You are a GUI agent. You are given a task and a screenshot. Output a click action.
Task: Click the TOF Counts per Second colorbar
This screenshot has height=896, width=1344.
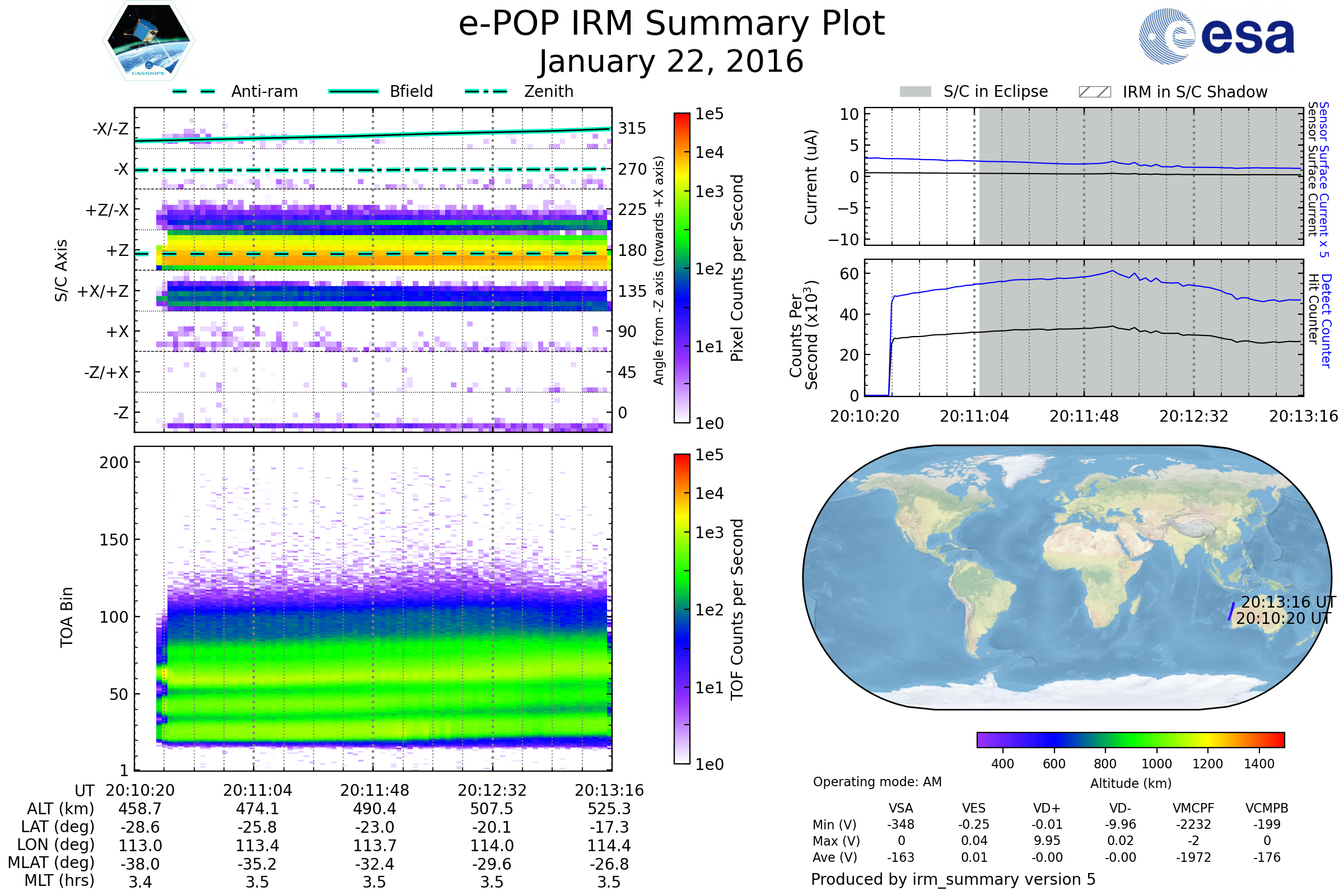(682, 609)
